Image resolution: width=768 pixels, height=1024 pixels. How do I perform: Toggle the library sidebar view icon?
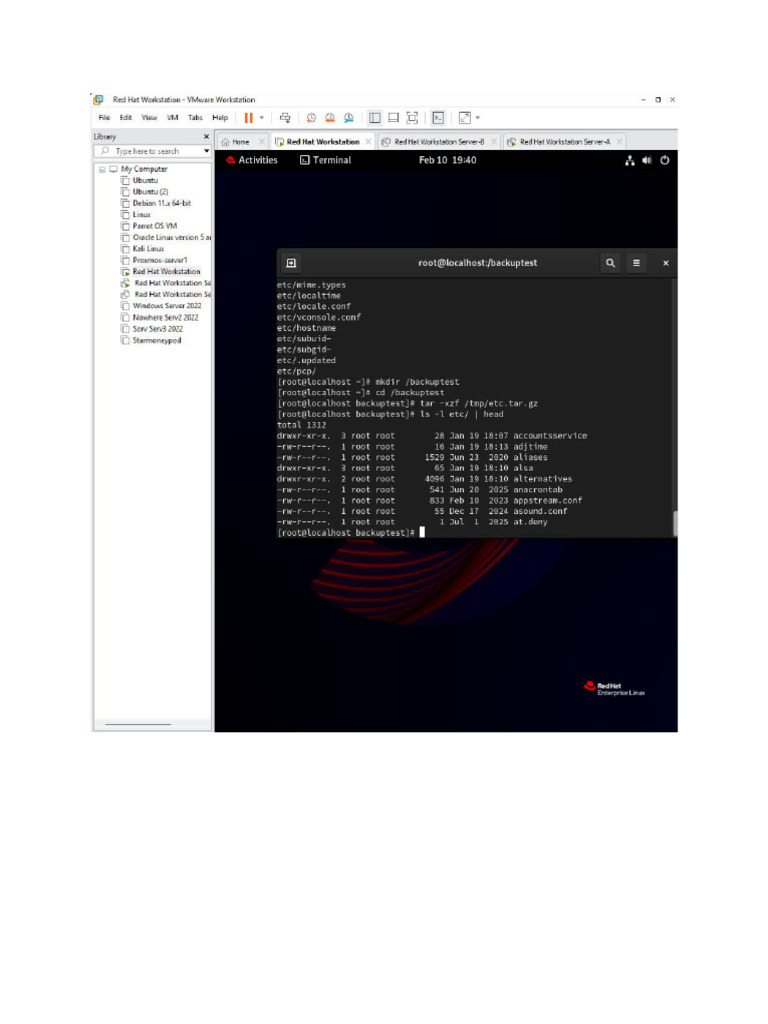point(374,118)
